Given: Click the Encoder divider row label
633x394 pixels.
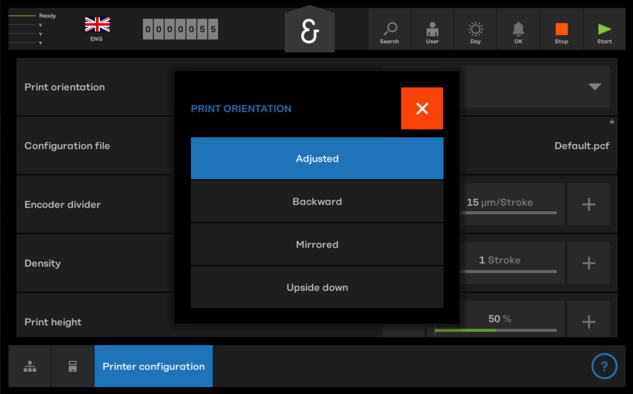Looking at the screenshot, I should [63, 204].
